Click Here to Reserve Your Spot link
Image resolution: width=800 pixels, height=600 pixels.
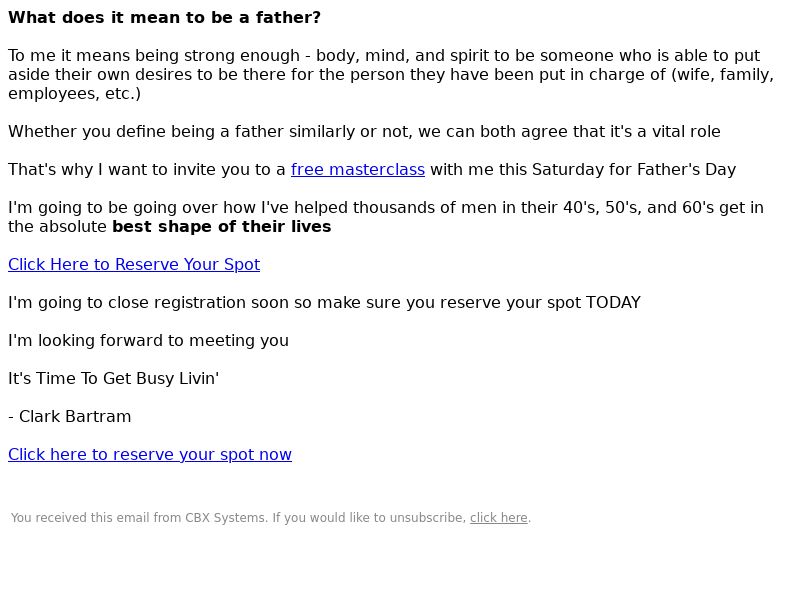(x=134, y=264)
